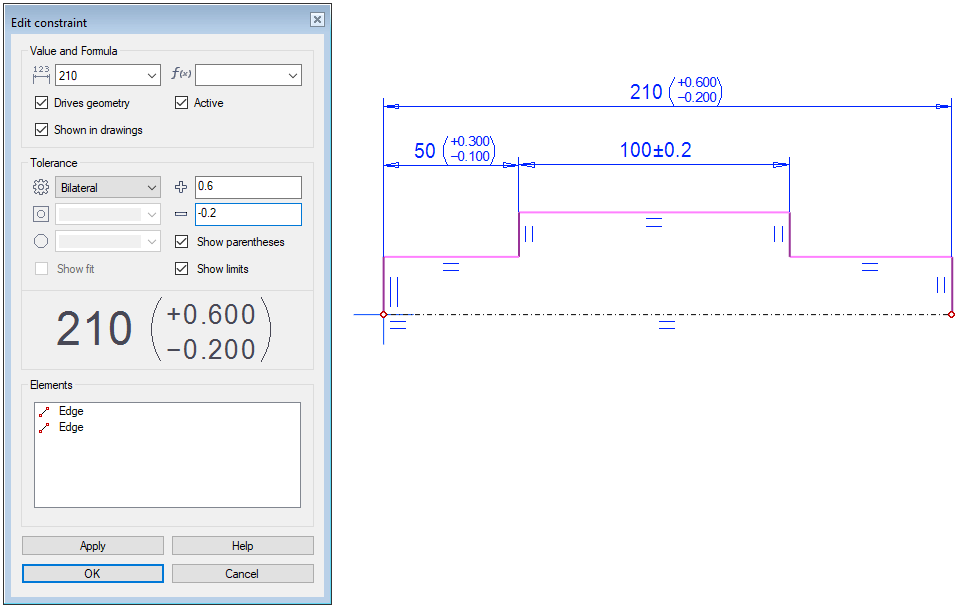Select the second Edge in Elements list
The height and width of the screenshot is (610, 974).
71,427
